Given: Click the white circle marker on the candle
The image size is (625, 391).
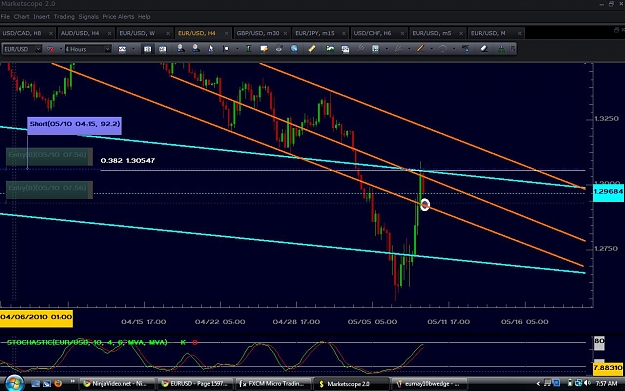Looking at the screenshot, I should pos(425,204).
